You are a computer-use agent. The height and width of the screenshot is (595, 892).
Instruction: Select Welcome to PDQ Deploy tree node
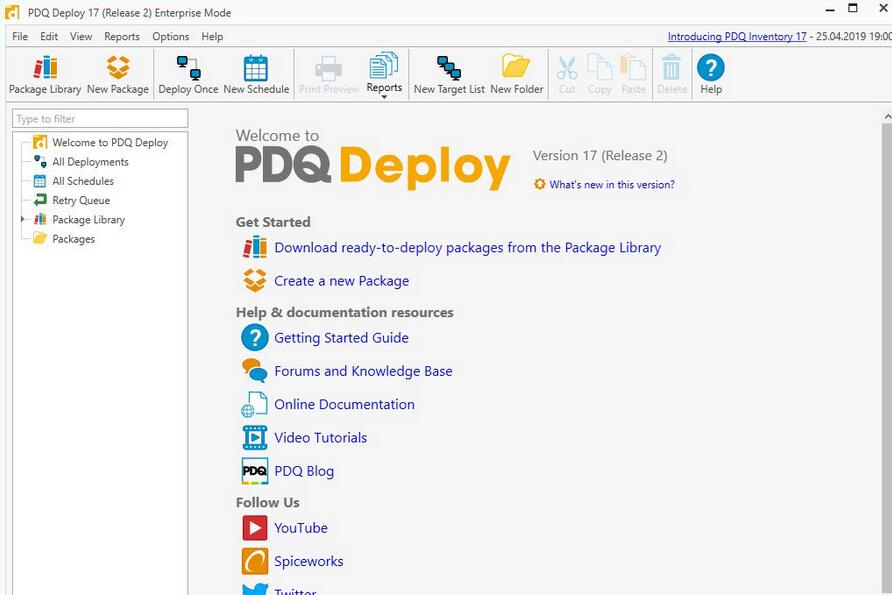coord(110,142)
